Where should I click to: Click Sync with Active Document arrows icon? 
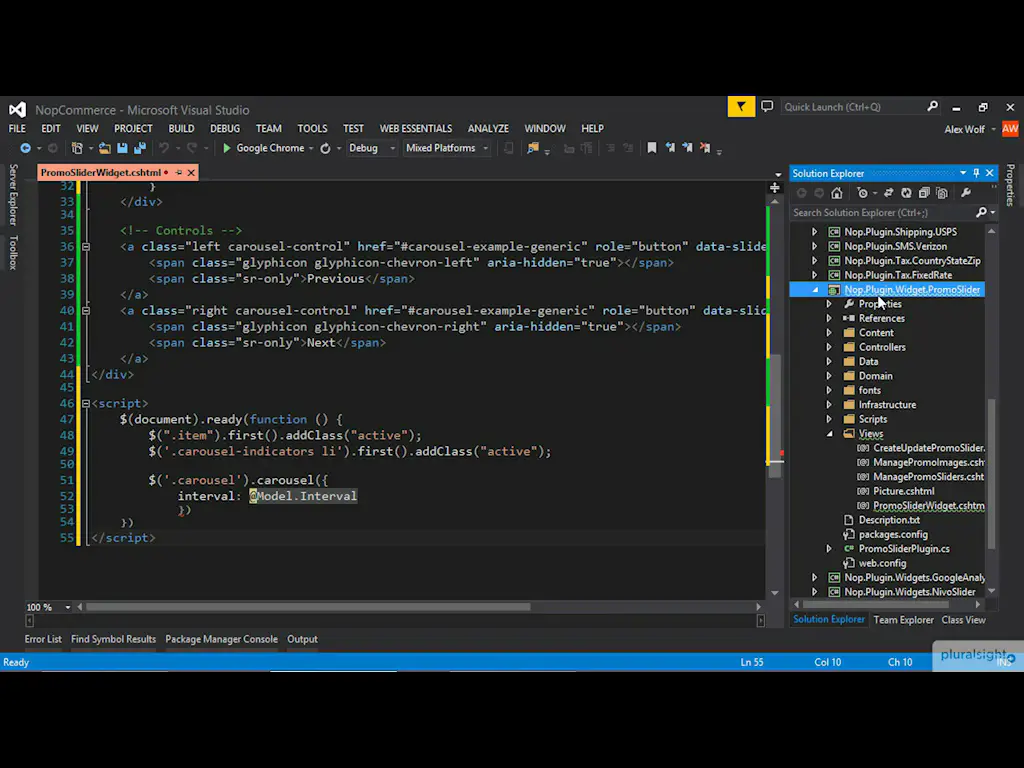point(888,193)
